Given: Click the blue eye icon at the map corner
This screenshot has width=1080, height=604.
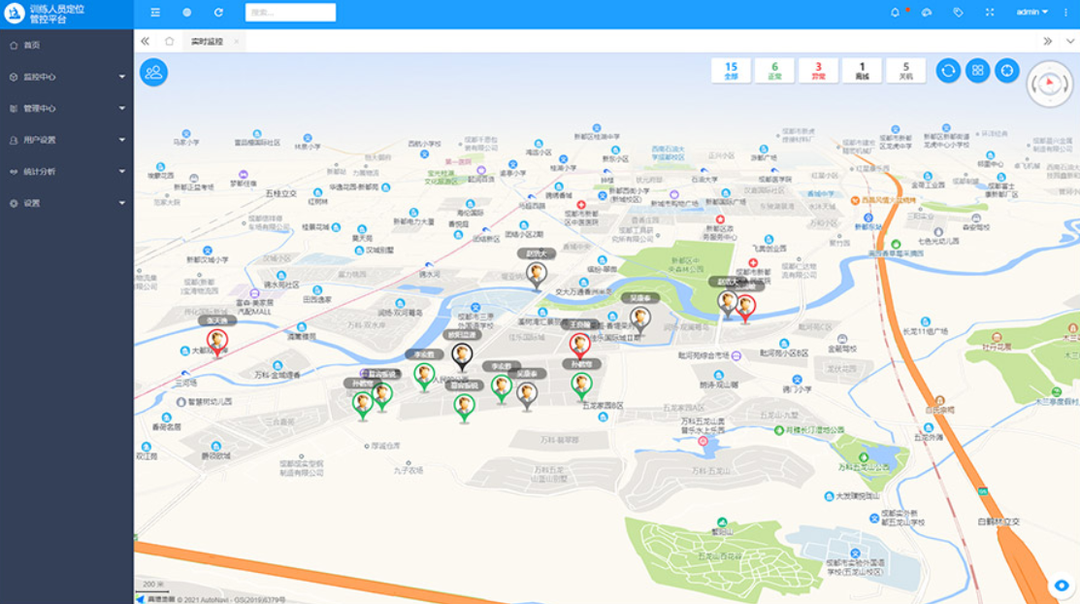Looking at the screenshot, I should (x=1061, y=585).
